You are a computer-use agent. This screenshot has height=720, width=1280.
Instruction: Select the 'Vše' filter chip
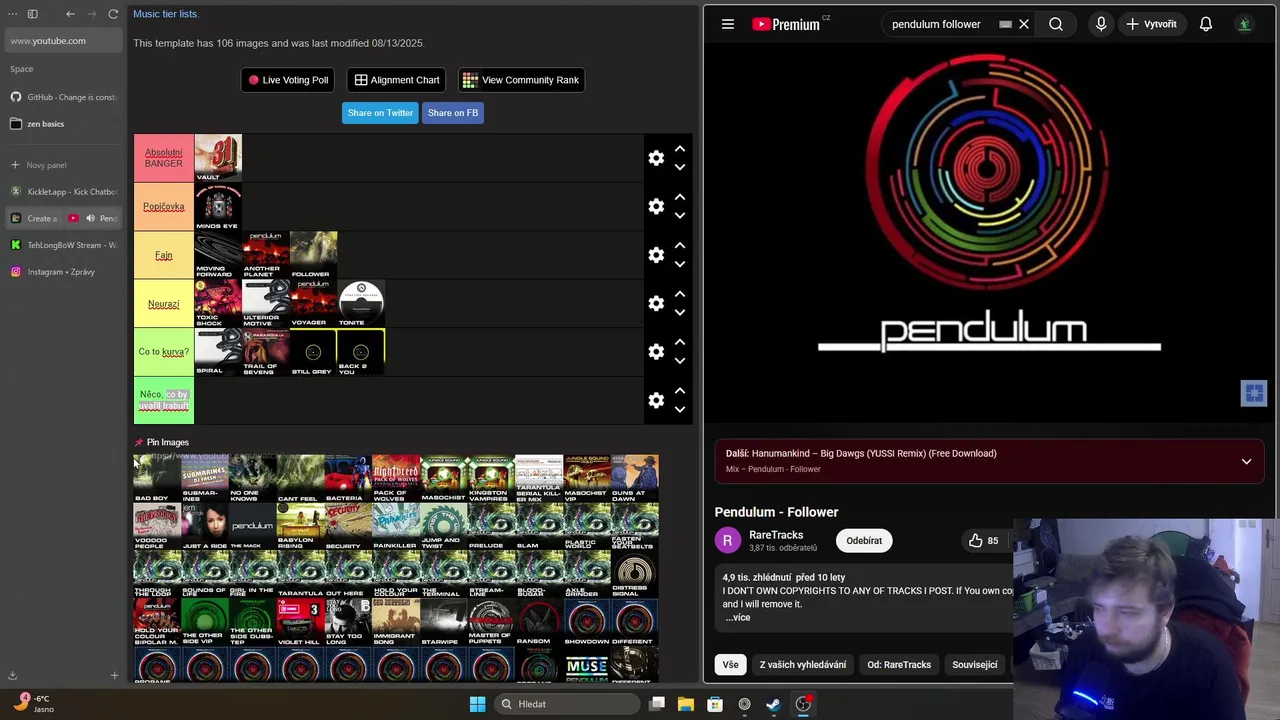(x=731, y=665)
